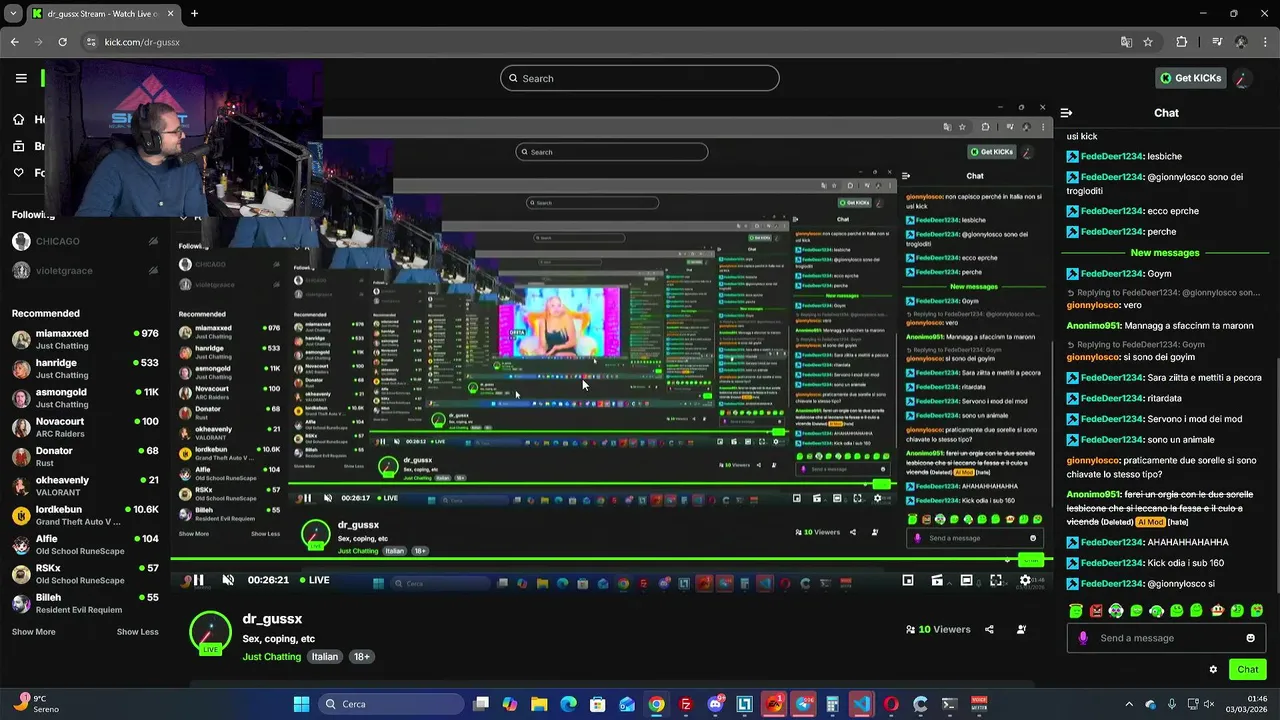Click the follow-user icon beside share
Viewport: 1280px width, 720px height.
click(x=1021, y=629)
